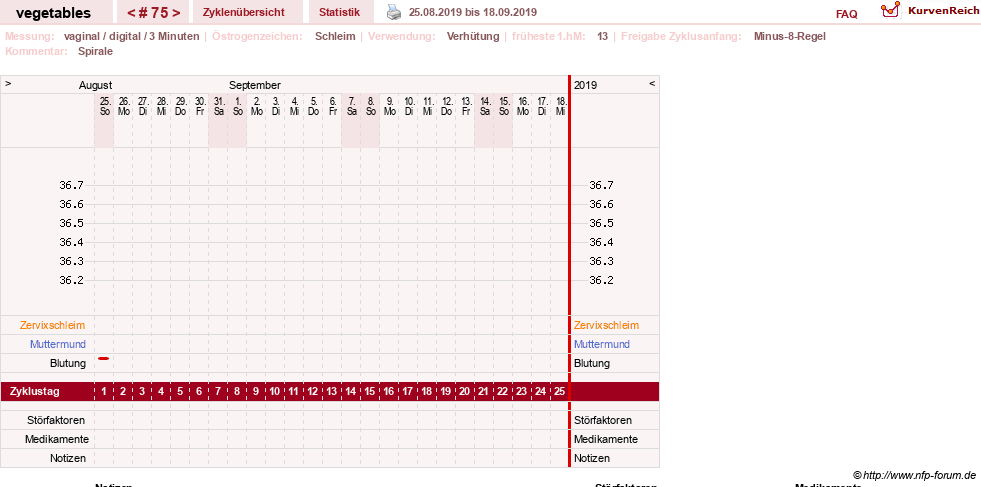This screenshot has height=487, width=981.
Task: Click the Verhütung usage value
Action: click(473, 36)
